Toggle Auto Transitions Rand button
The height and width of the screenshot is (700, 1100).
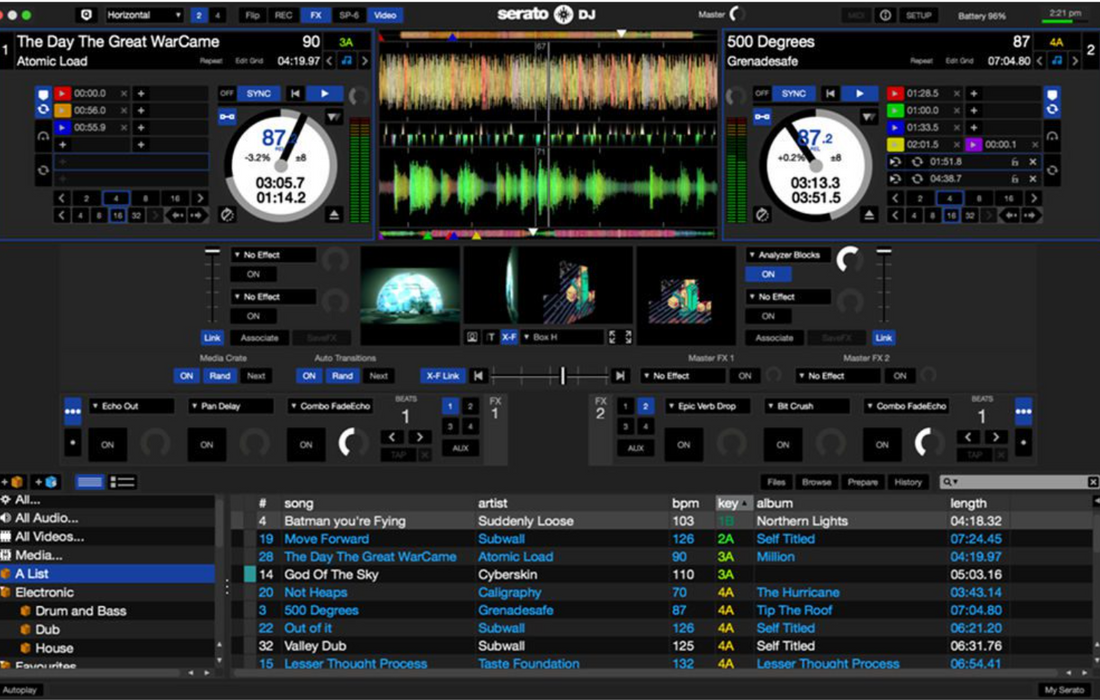(342, 376)
